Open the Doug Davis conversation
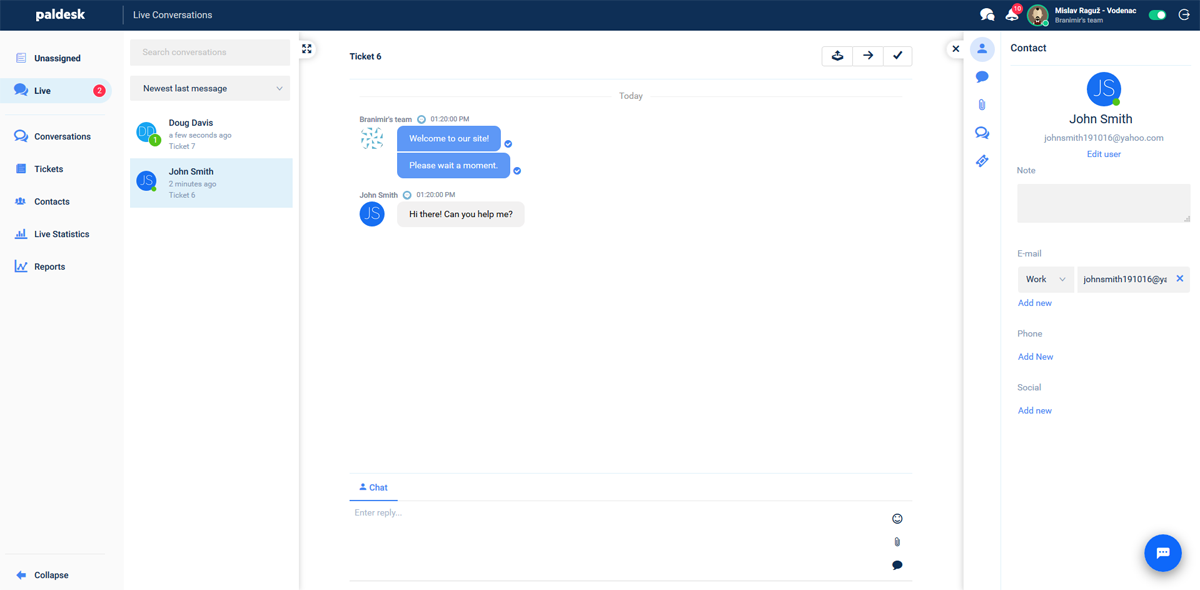1200x590 pixels. [211, 134]
